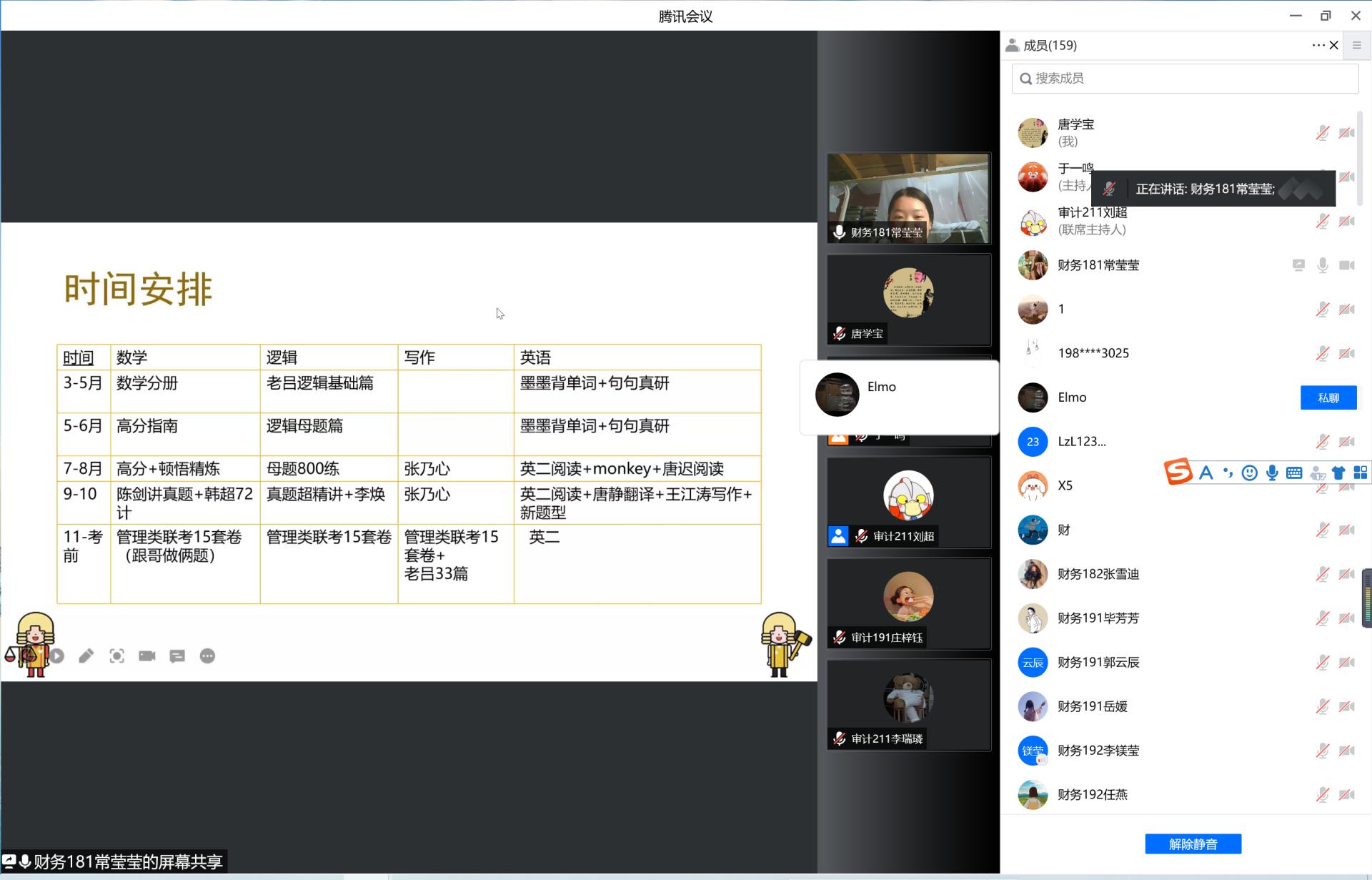Click the 审计211李瑞璘 video tile
The image size is (1372, 880).
tap(909, 705)
